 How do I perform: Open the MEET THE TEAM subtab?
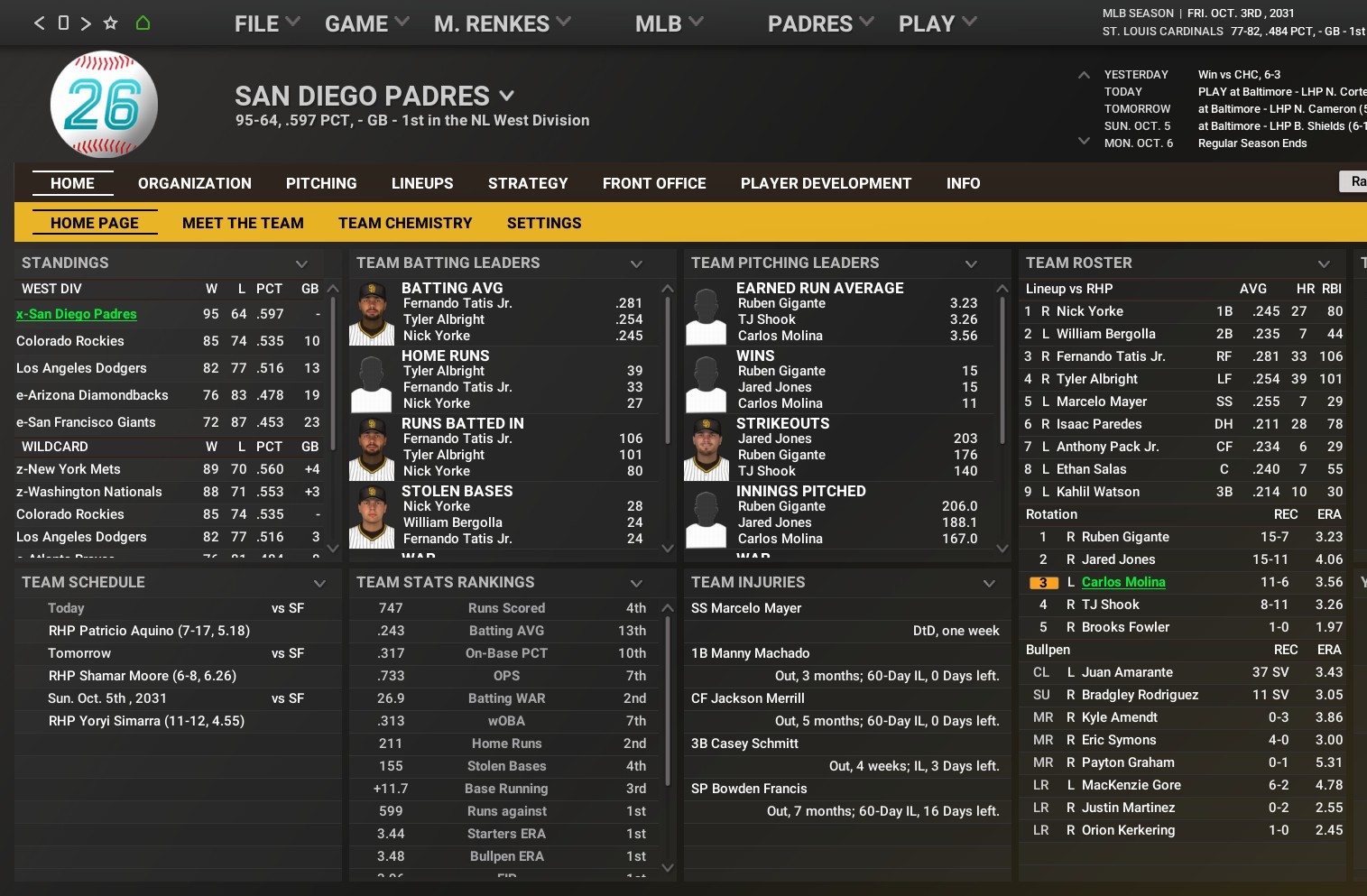pyautogui.click(x=243, y=223)
